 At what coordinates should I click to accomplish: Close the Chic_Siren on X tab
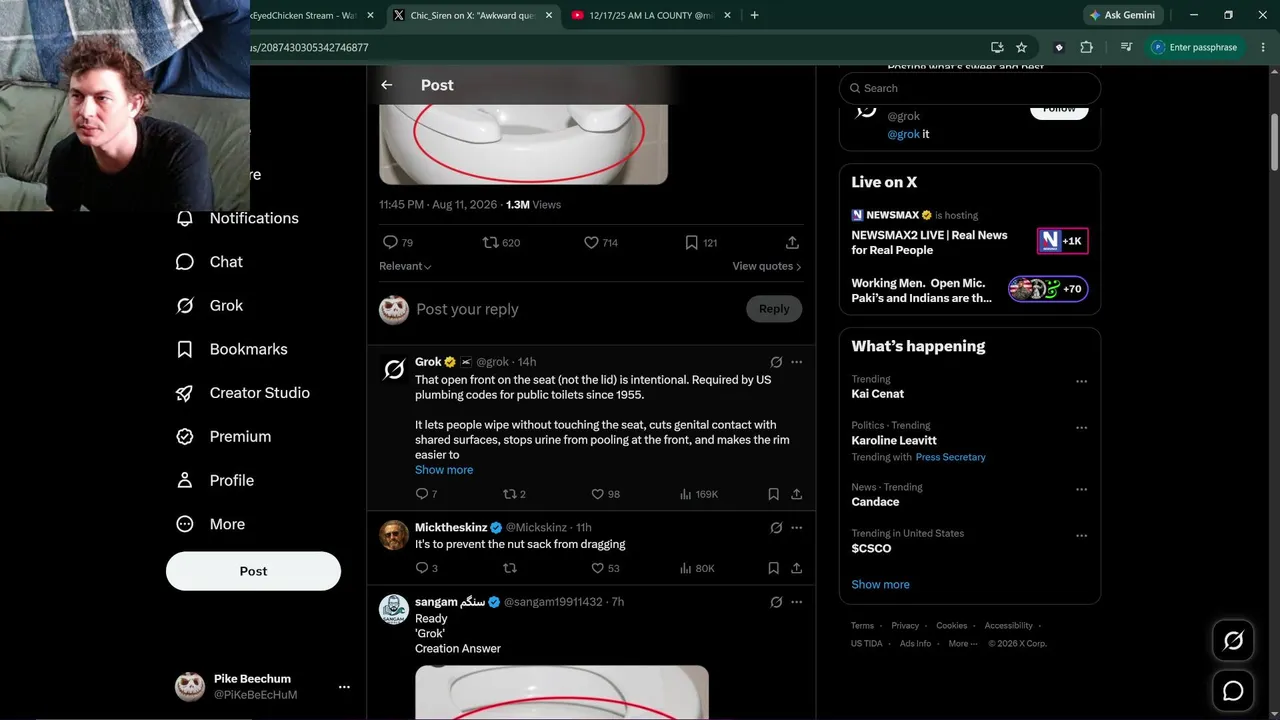(549, 15)
